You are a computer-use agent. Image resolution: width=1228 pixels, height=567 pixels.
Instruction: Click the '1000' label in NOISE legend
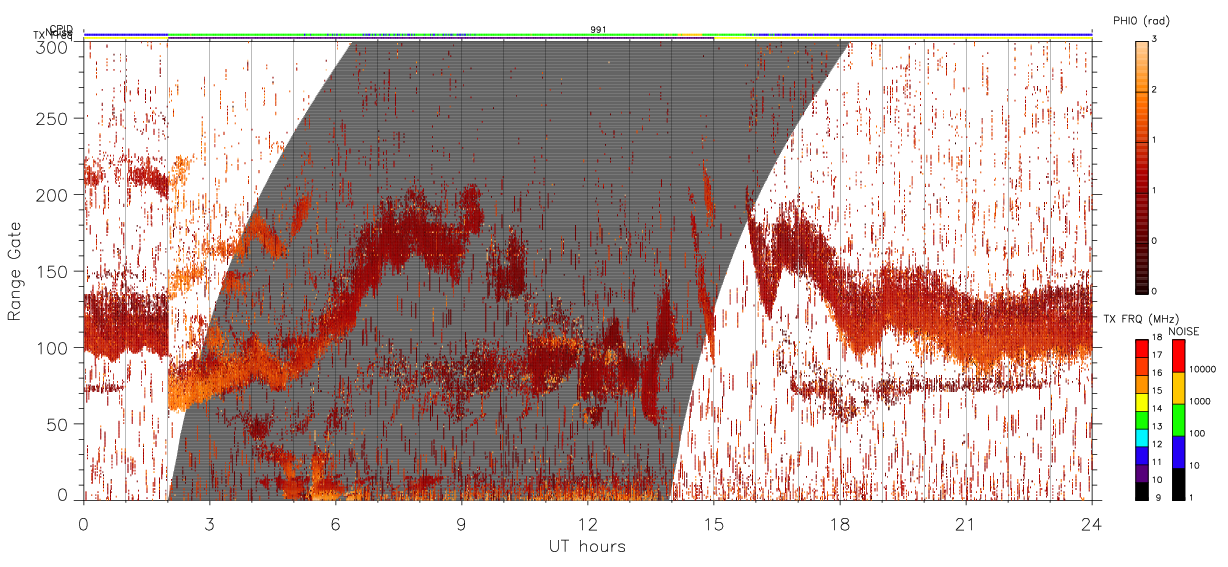coord(1199,401)
